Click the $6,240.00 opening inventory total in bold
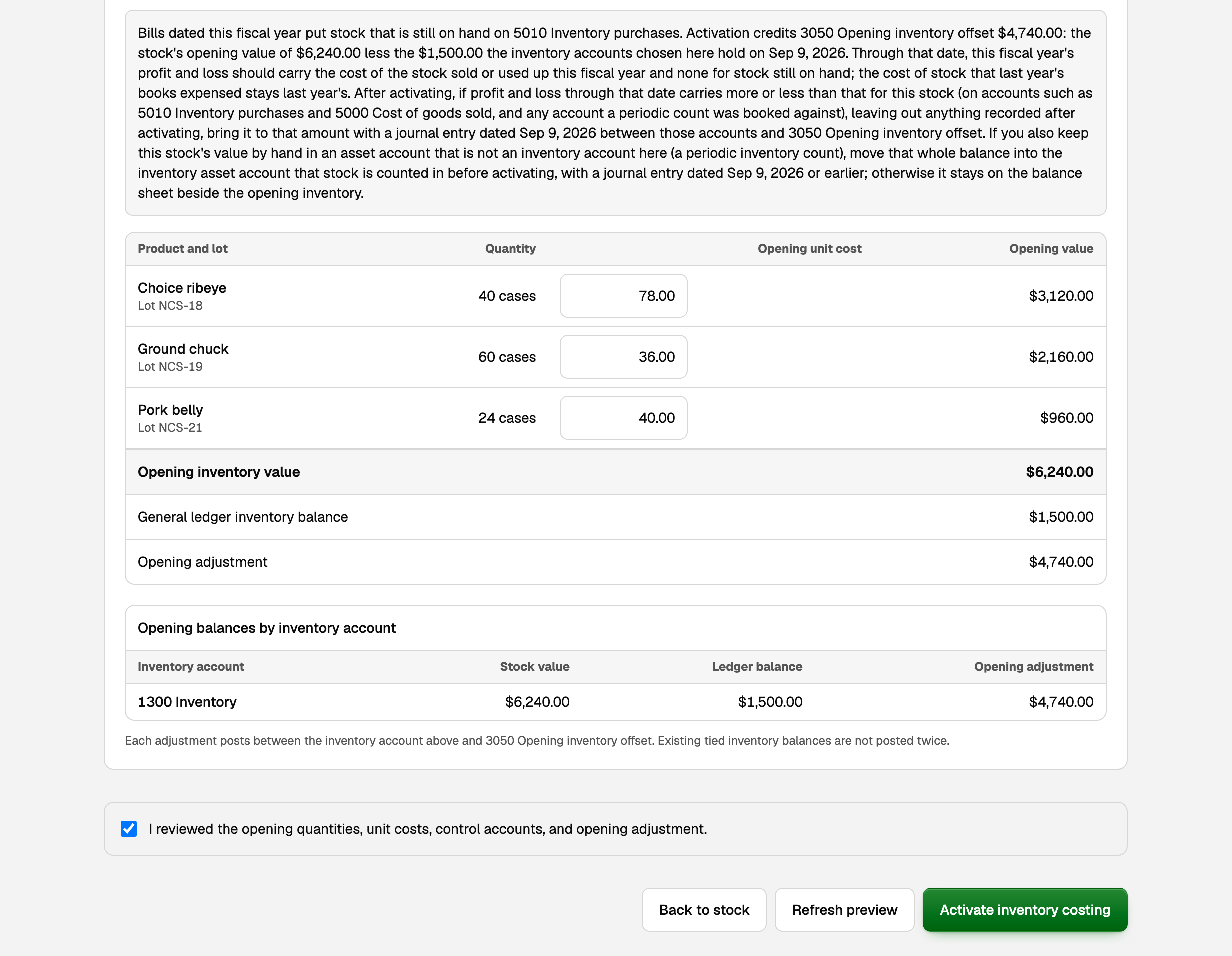The image size is (1232, 956). 1059,472
